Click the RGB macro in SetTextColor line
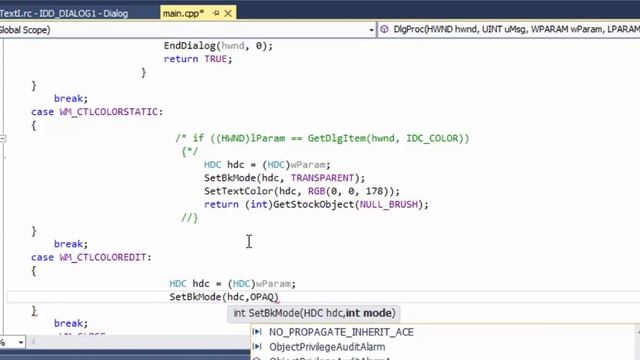 pos(316,191)
